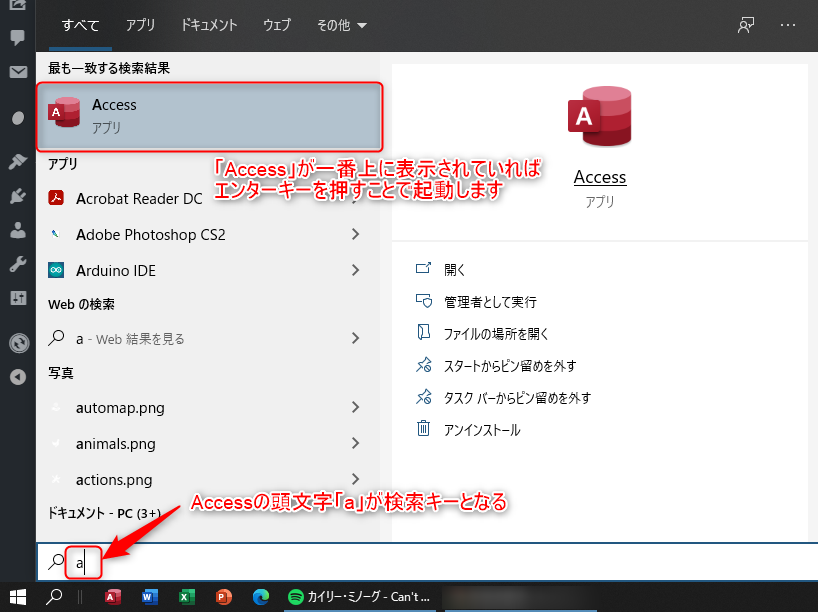This screenshot has height=612, width=818.
Task: Click the left-arrow collapse icon in the sidebar
Action: [x=18, y=377]
